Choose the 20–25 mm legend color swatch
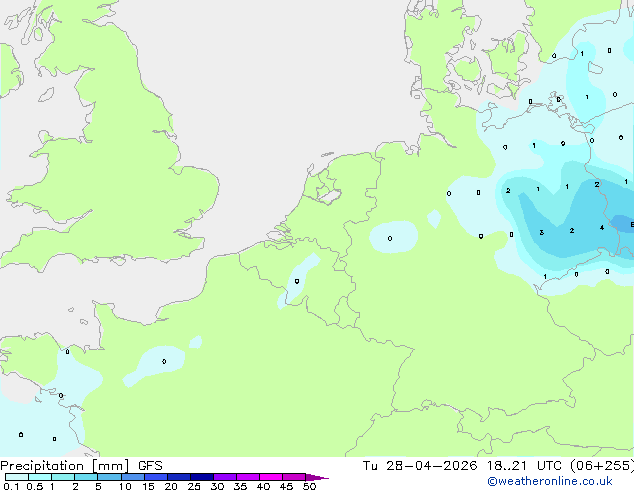The width and height of the screenshot is (634, 490). pyautogui.click(x=179, y=477)
